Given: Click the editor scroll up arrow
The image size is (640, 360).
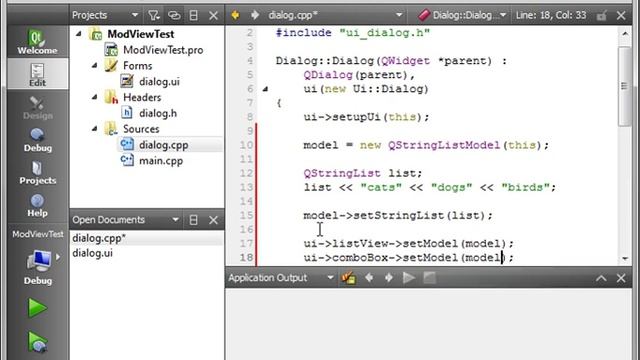Looking at the screenshot, I should 625,33.
